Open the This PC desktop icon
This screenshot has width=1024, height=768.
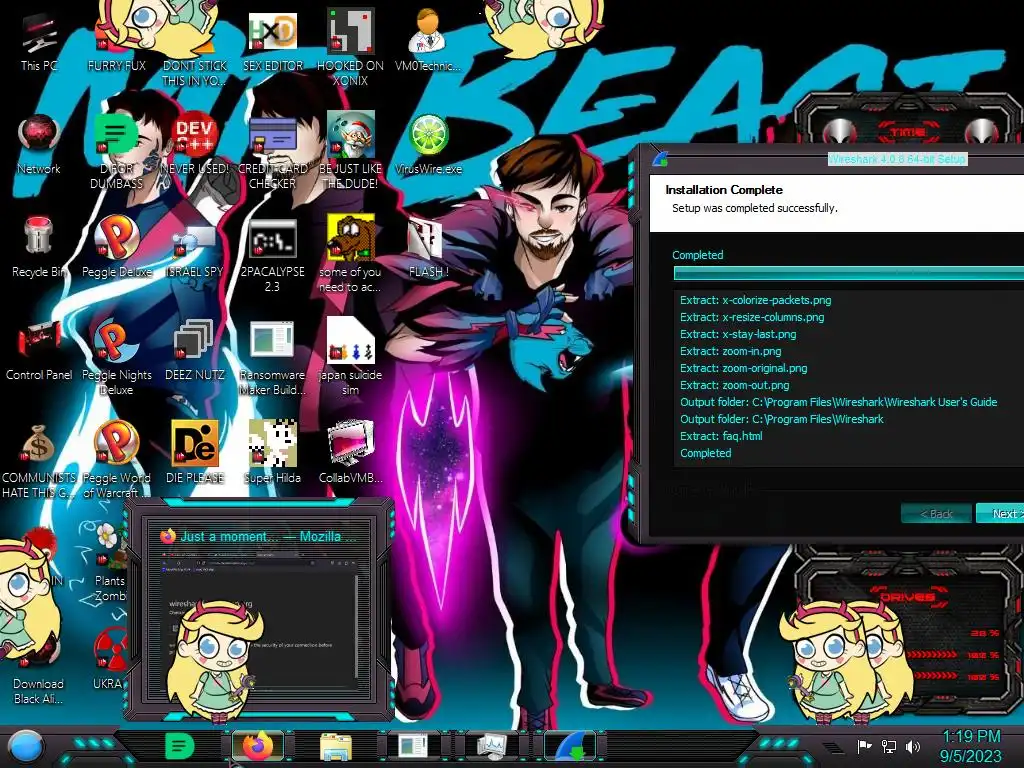coord(38,40)
